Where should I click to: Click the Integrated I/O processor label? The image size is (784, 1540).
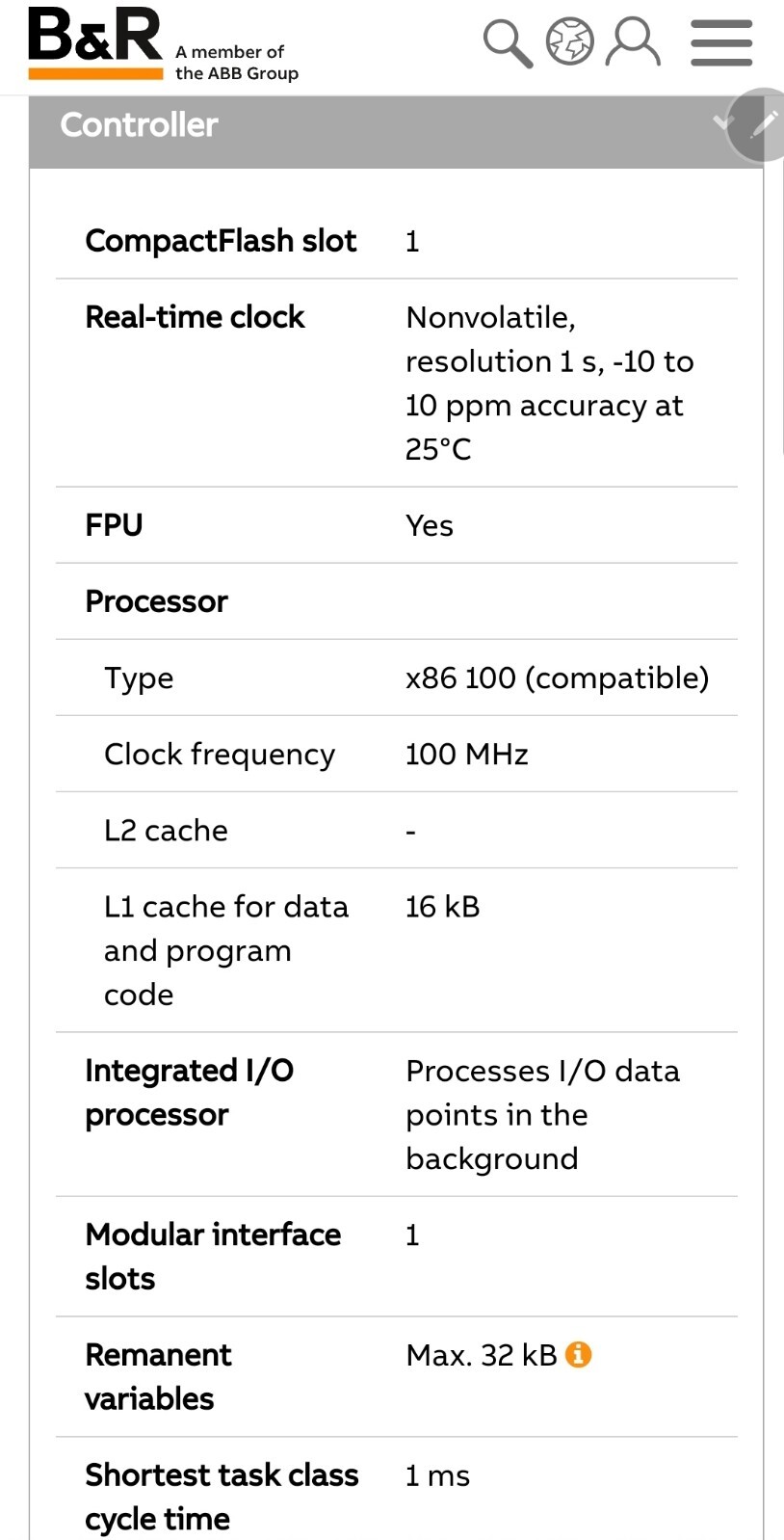point(190,1092)
